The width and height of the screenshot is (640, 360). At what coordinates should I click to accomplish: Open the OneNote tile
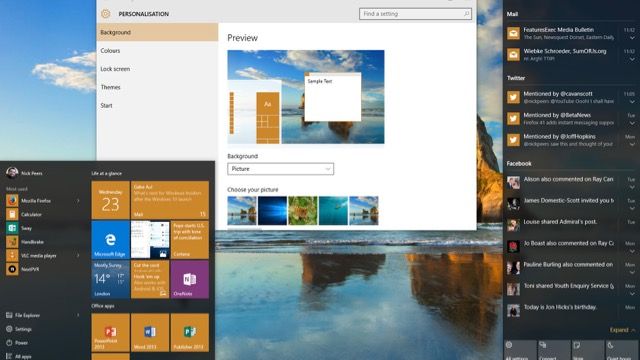click(x=190, y=280)
